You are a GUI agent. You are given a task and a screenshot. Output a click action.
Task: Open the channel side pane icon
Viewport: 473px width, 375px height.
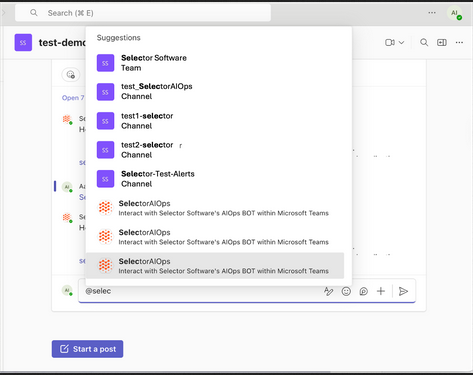[x=442, y=42]
